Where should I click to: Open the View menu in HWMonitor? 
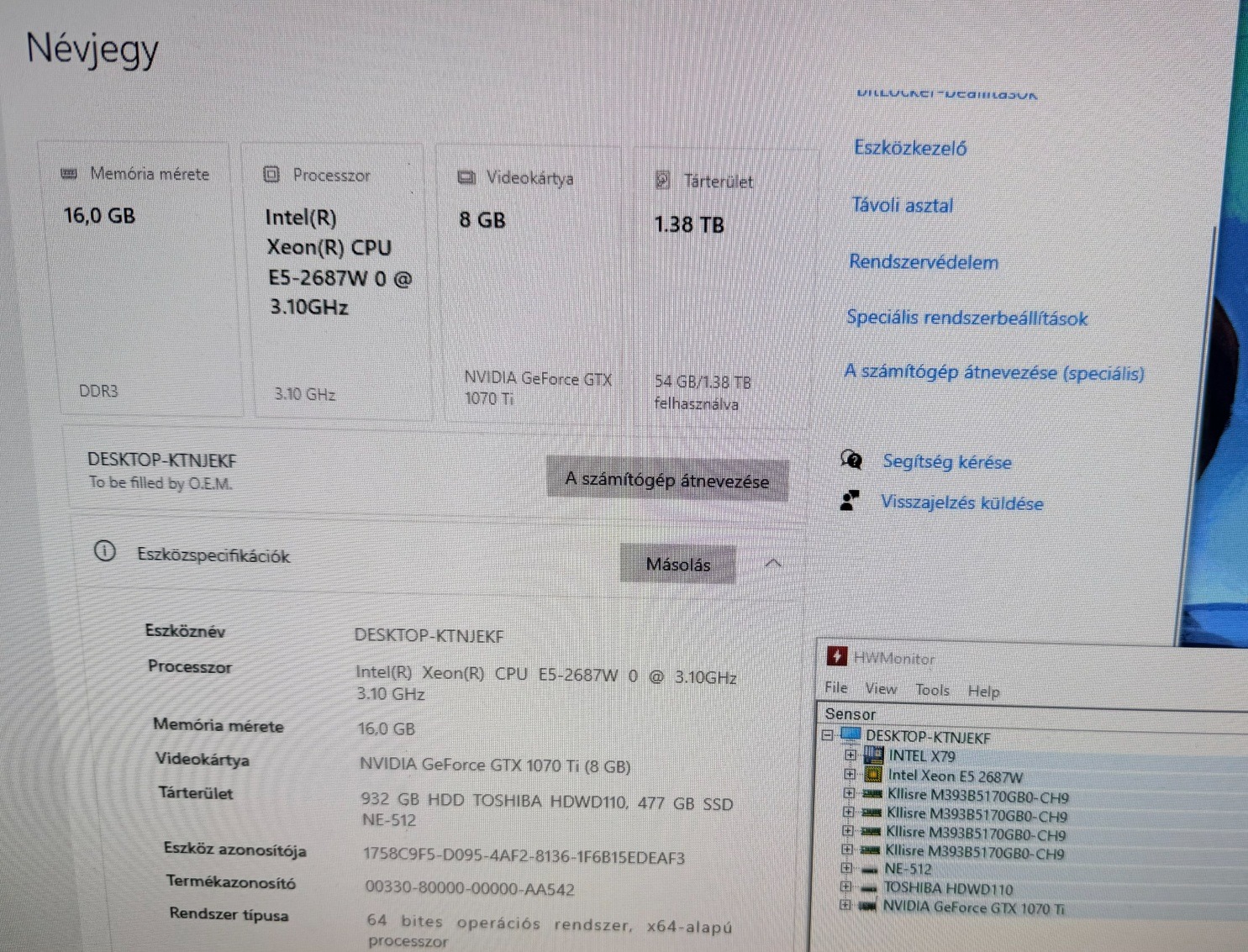881,688
